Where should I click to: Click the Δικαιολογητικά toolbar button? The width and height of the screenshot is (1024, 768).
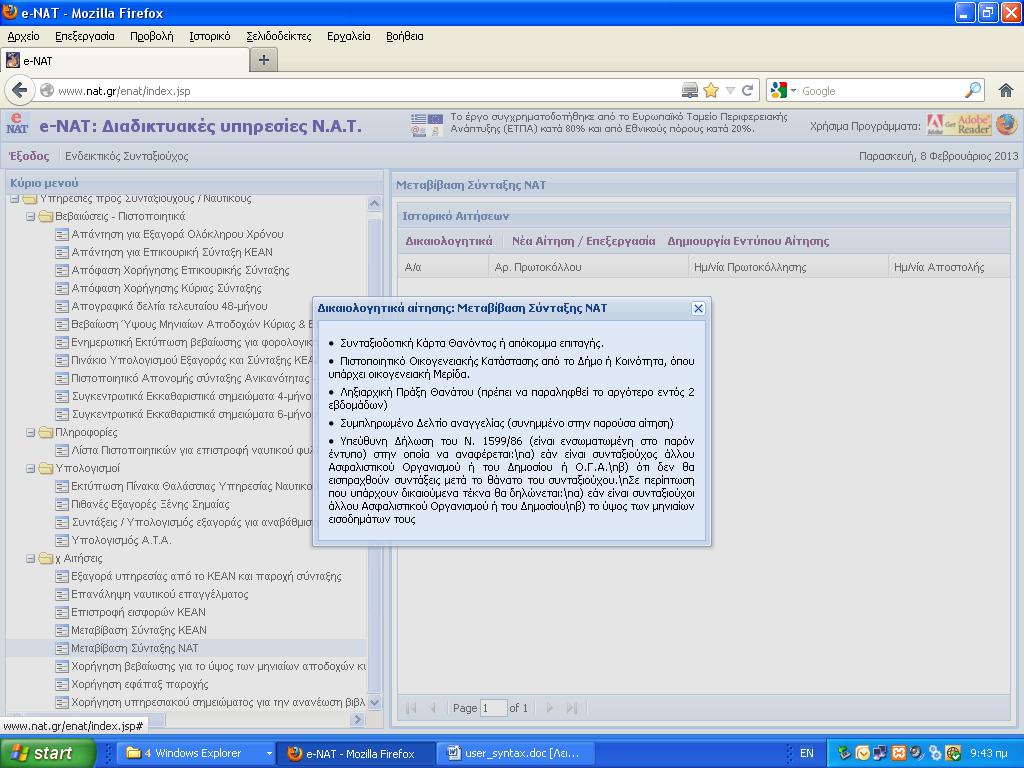click(x=449, y=241)
